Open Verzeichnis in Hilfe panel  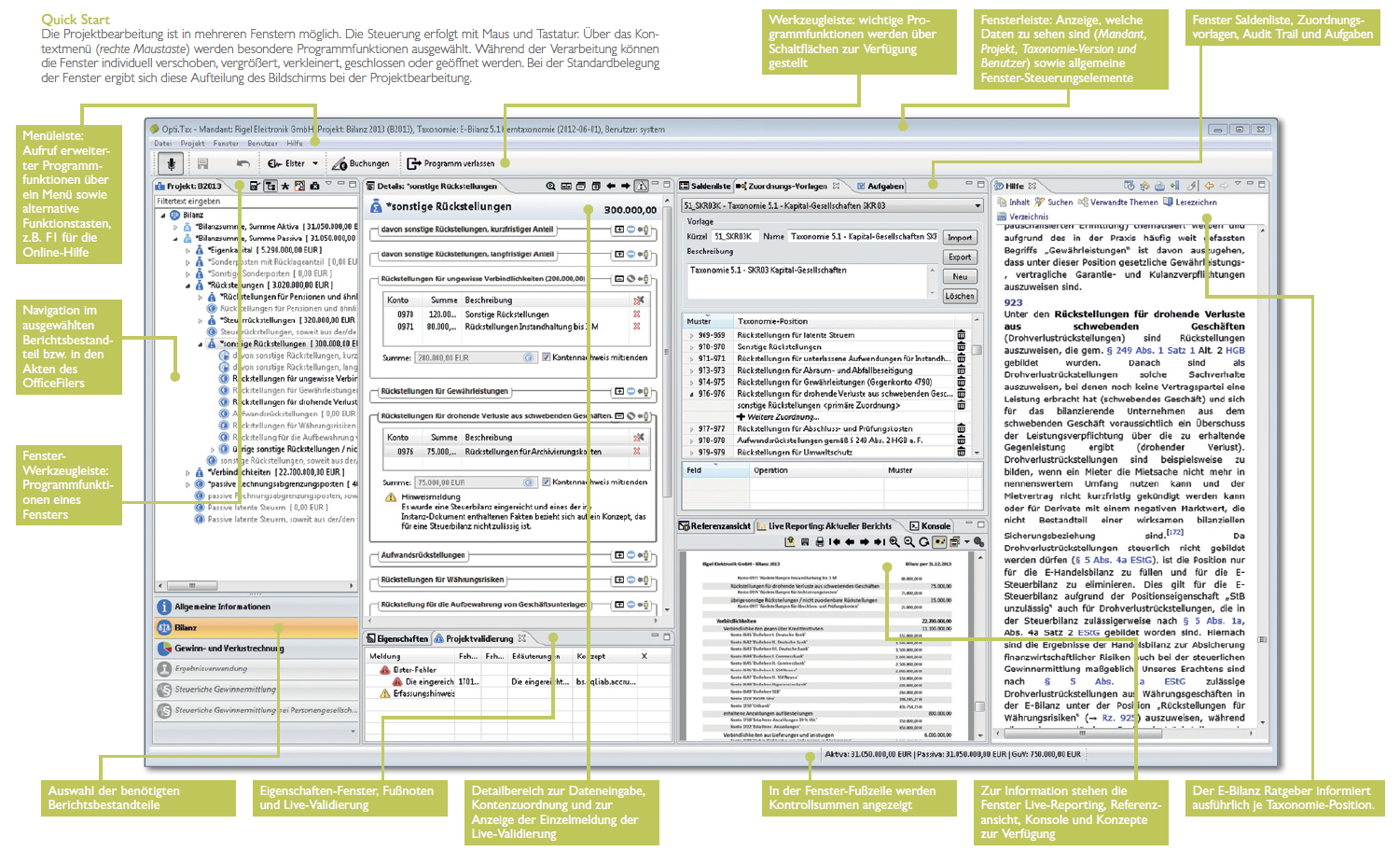[x=1023, y=216]
